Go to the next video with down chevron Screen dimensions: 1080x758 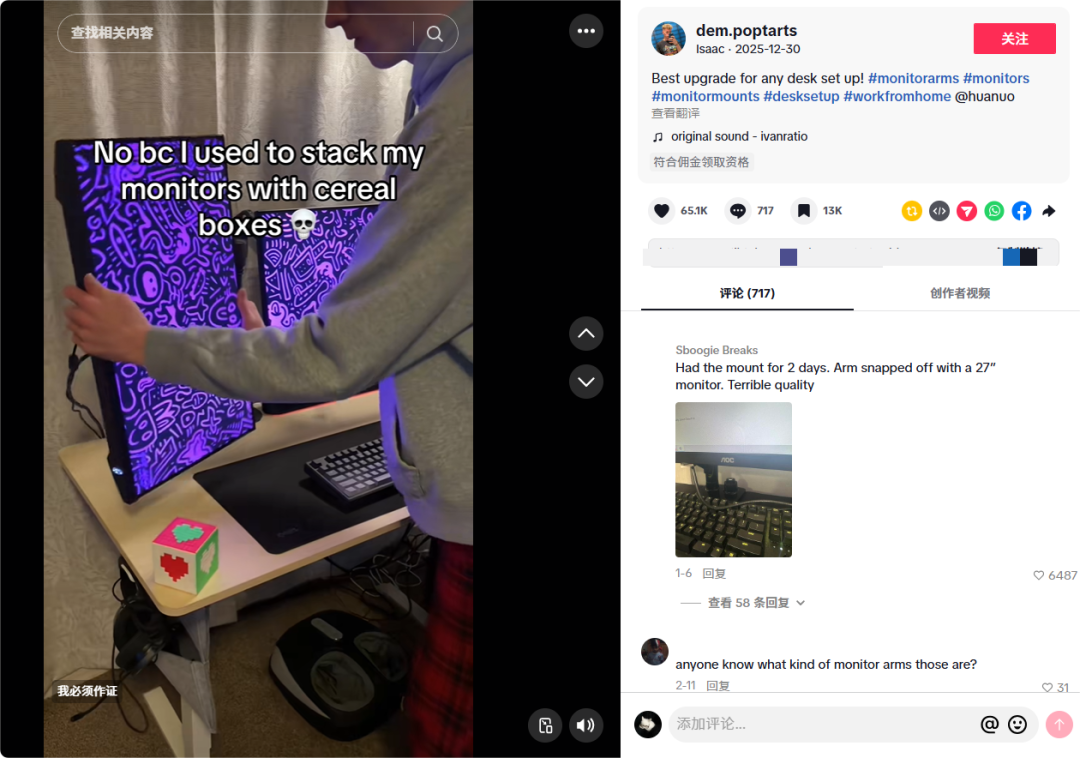click(x=586, y=381)
